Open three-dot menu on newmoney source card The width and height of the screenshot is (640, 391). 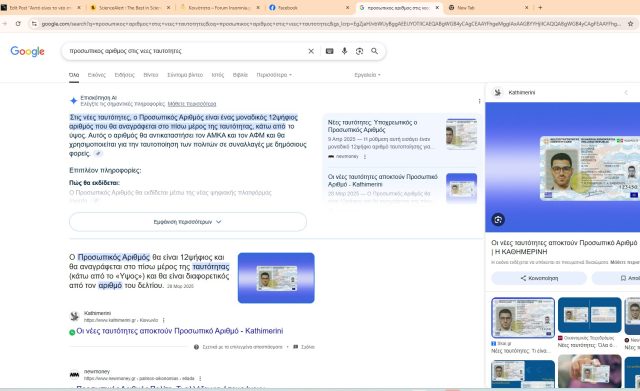click(x=365, y=156)
